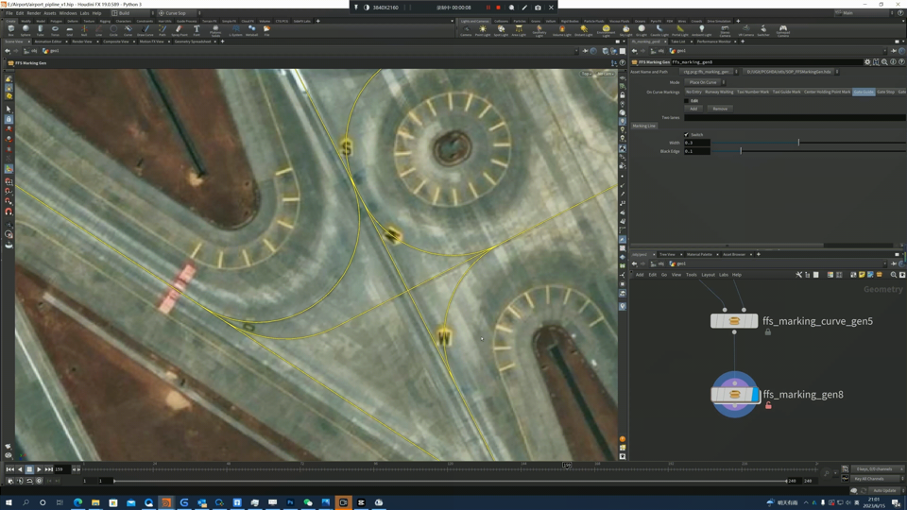The width and height of the screenshot is (908, 510).
Task: Click the ffs_marking_curve_gen5 node icon
Action: 734,321
